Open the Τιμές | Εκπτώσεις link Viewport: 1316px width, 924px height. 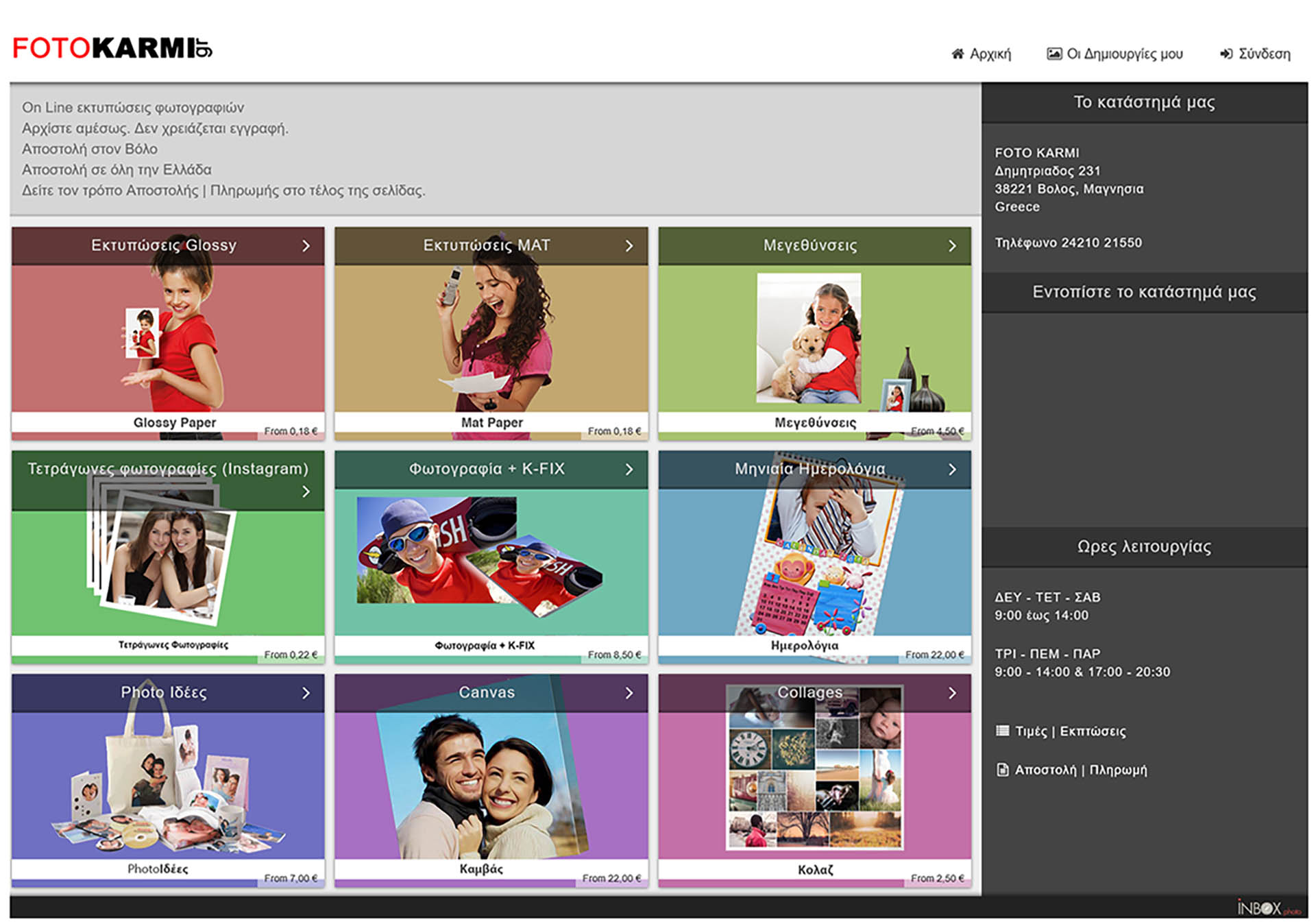pos(1070,731)
